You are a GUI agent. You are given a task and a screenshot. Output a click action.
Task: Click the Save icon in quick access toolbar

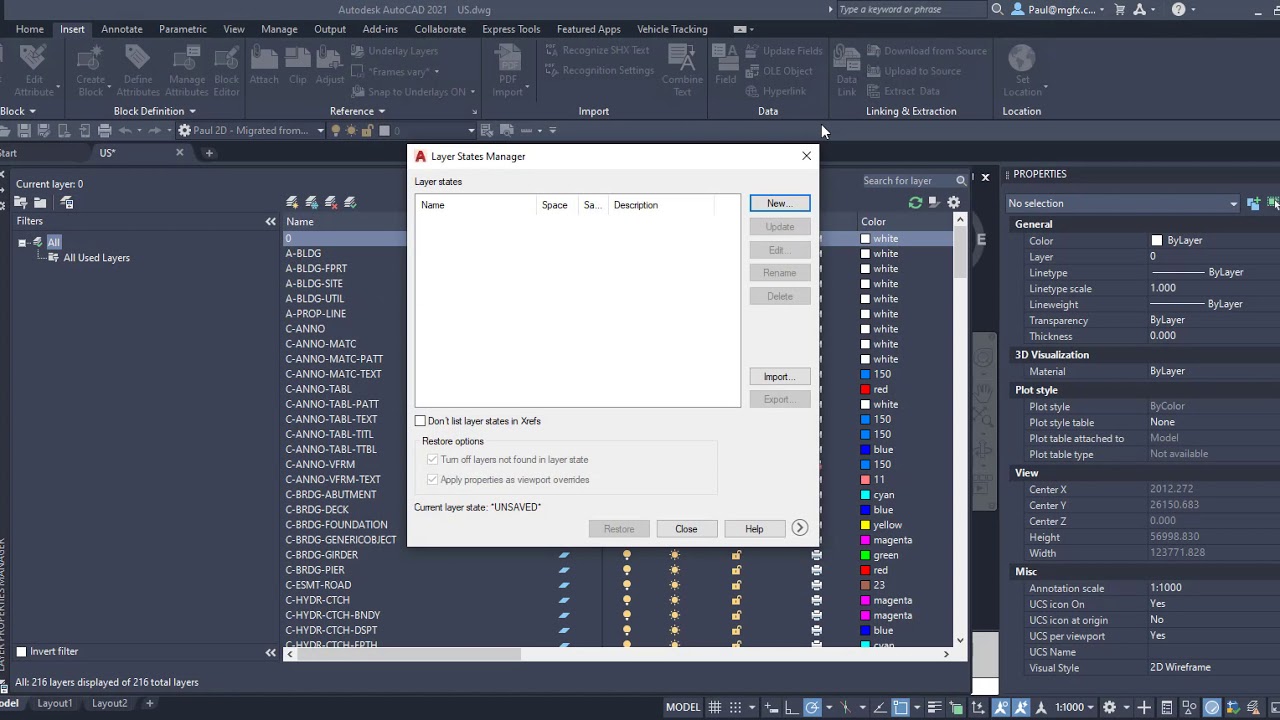24,130
